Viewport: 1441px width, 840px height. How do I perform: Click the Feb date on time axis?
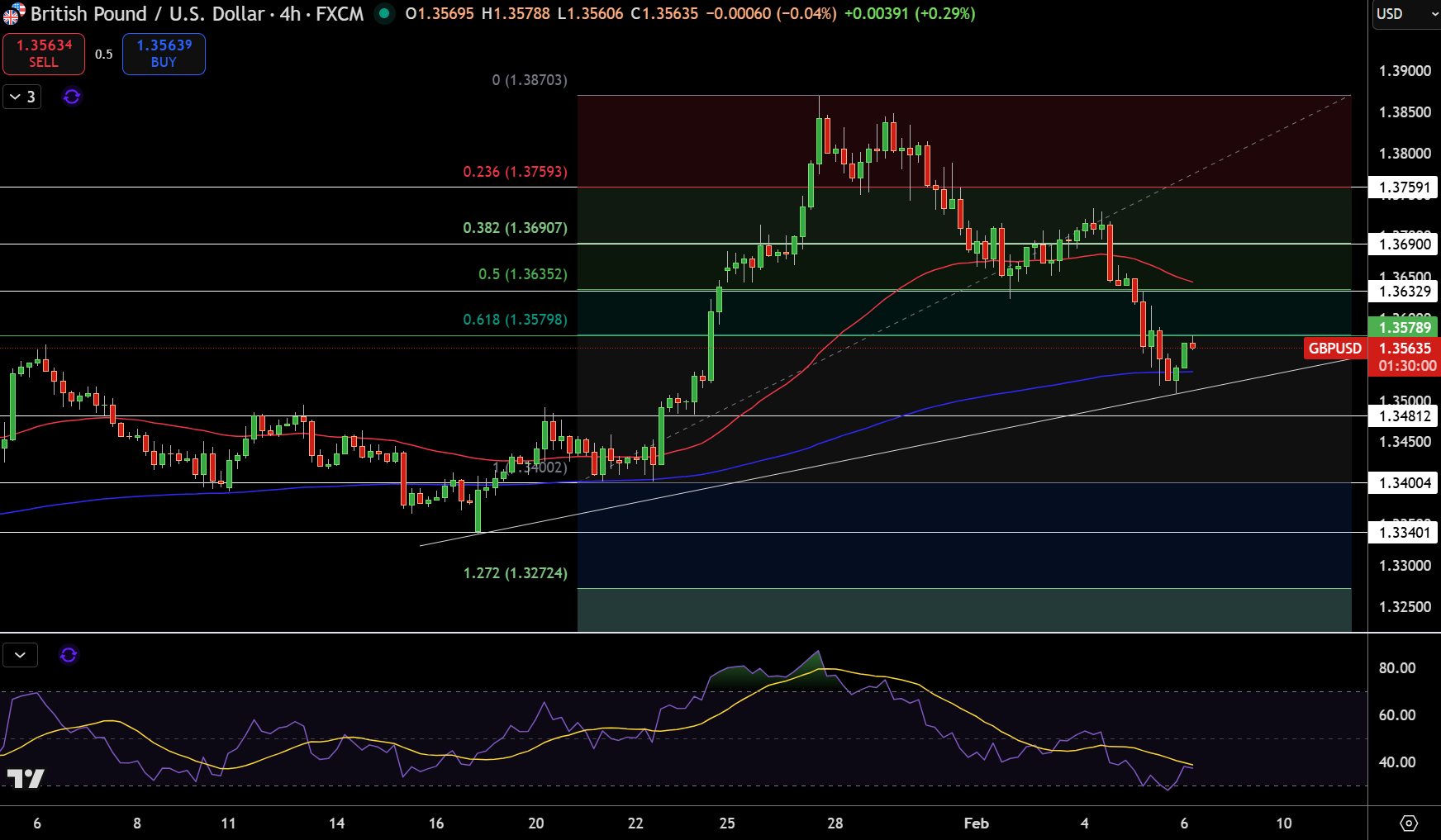point(977,823)
